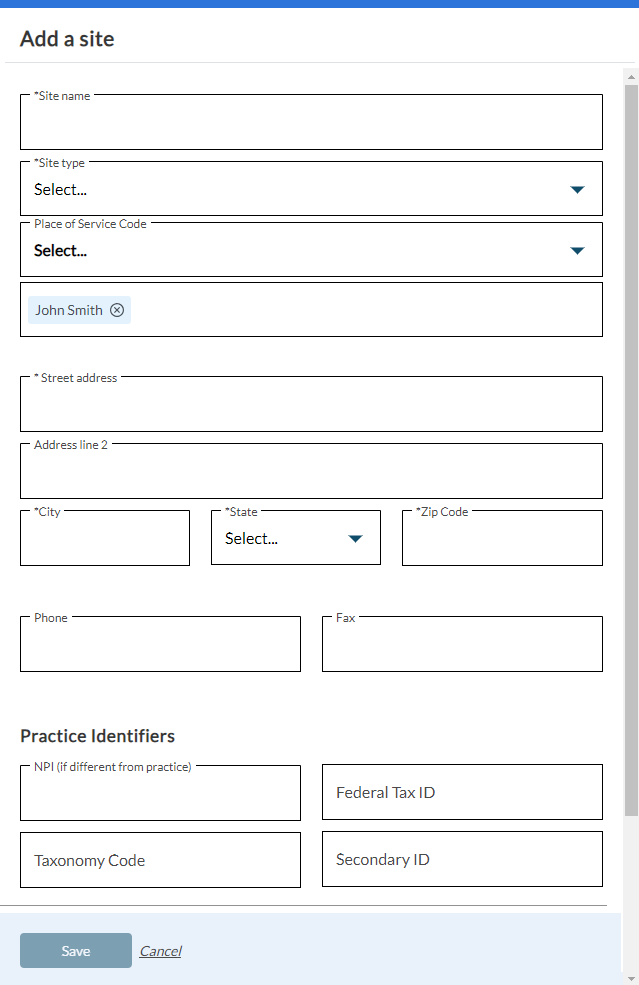639x985 pixels.
Task: Click into the Street address field
Action: (311, 406)
